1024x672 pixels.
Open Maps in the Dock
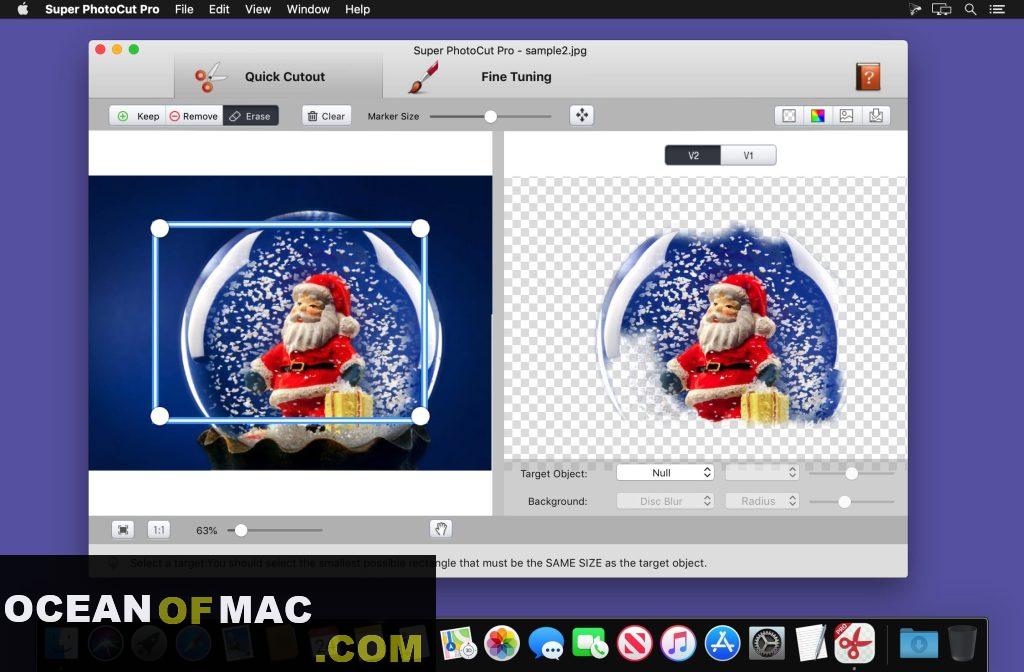click(x=458, y=643)
